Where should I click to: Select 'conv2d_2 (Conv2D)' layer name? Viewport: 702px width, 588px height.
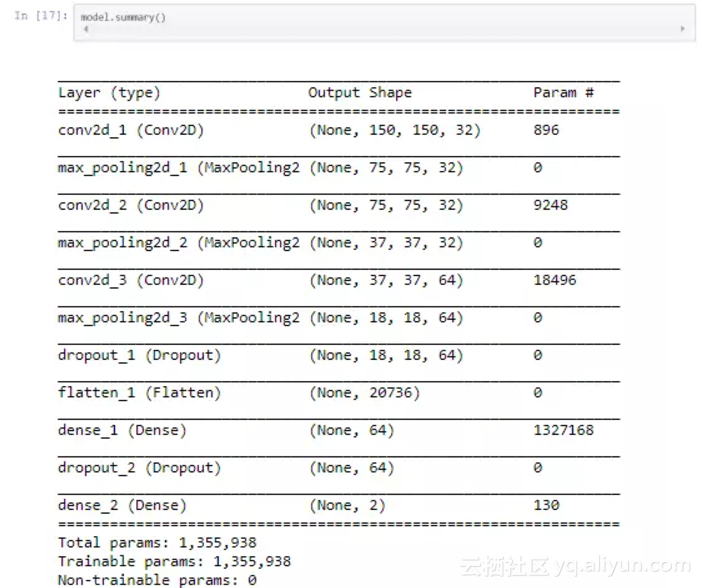[x=131, y=206]
